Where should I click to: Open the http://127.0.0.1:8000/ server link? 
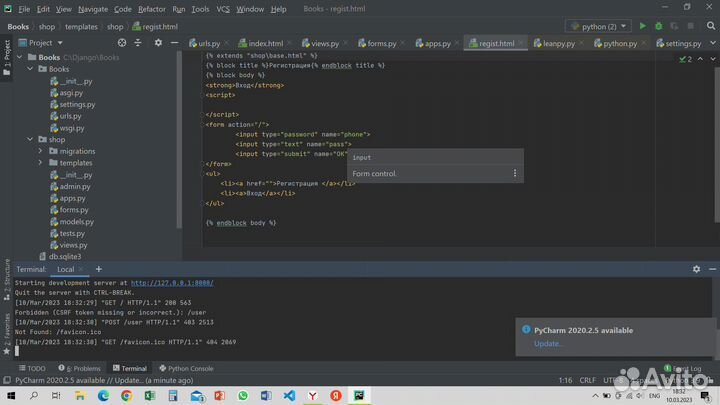[172, 283]
